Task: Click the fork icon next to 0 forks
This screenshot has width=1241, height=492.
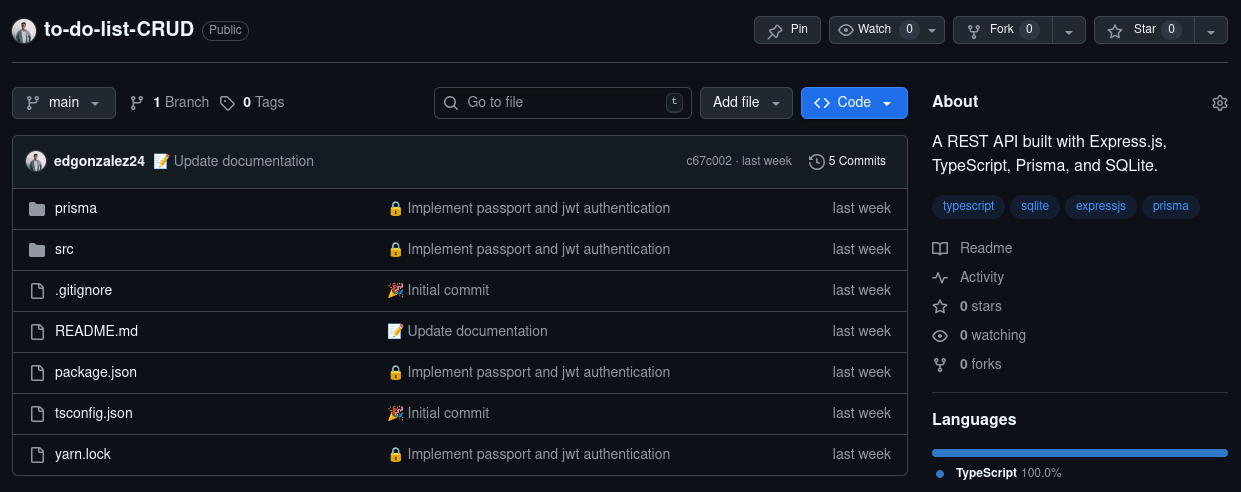Action: 940,364
